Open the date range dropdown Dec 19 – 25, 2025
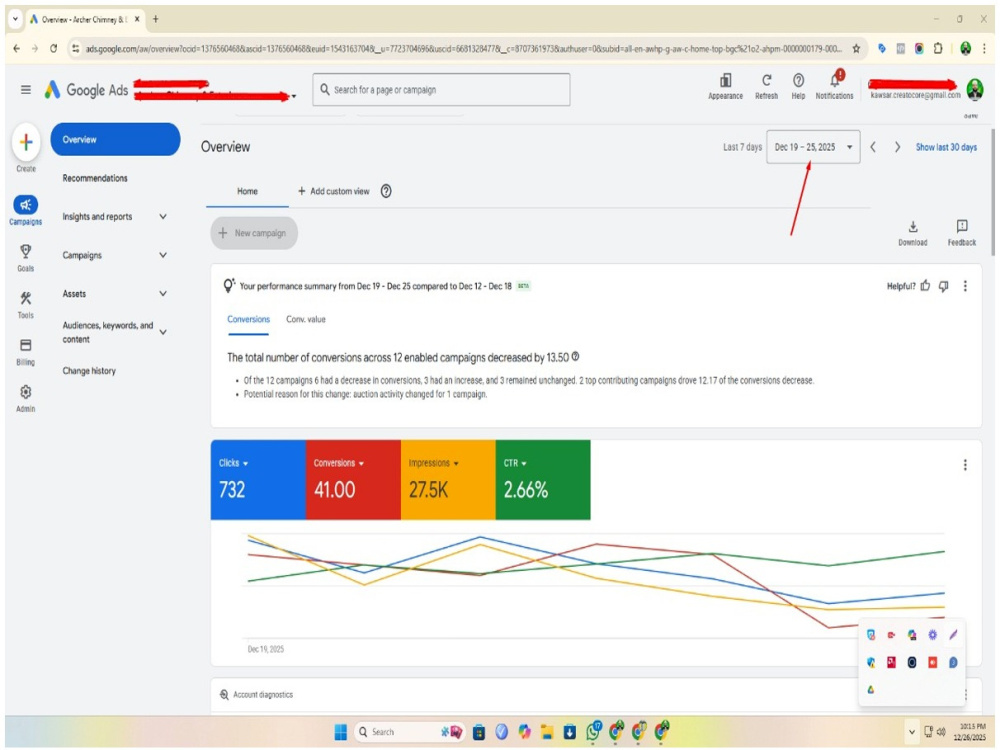Screen dimensions: 1000x750 pyautogui.click(x=813, y=147)
